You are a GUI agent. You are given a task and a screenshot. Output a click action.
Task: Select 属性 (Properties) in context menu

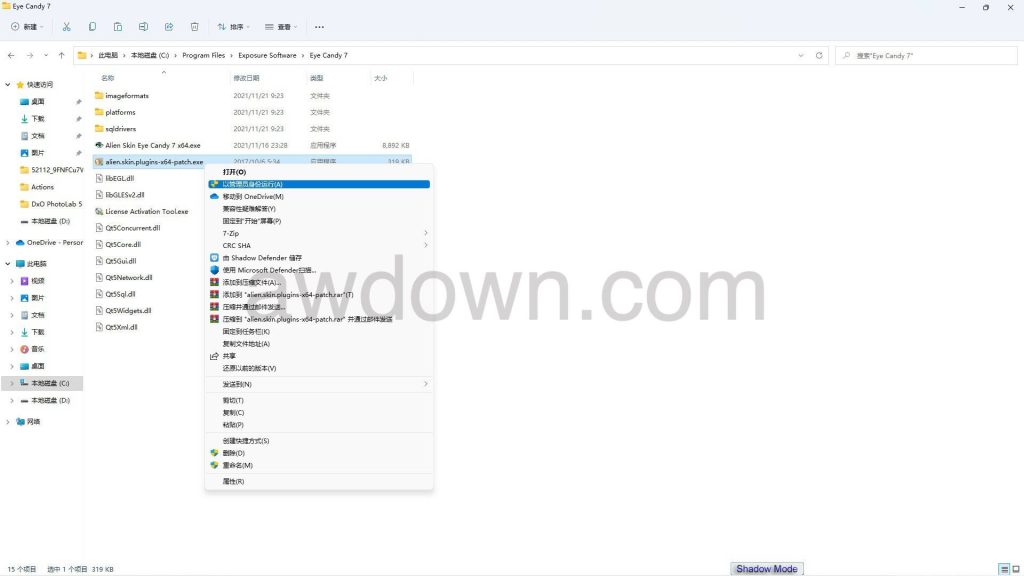(x=233, y=481)
